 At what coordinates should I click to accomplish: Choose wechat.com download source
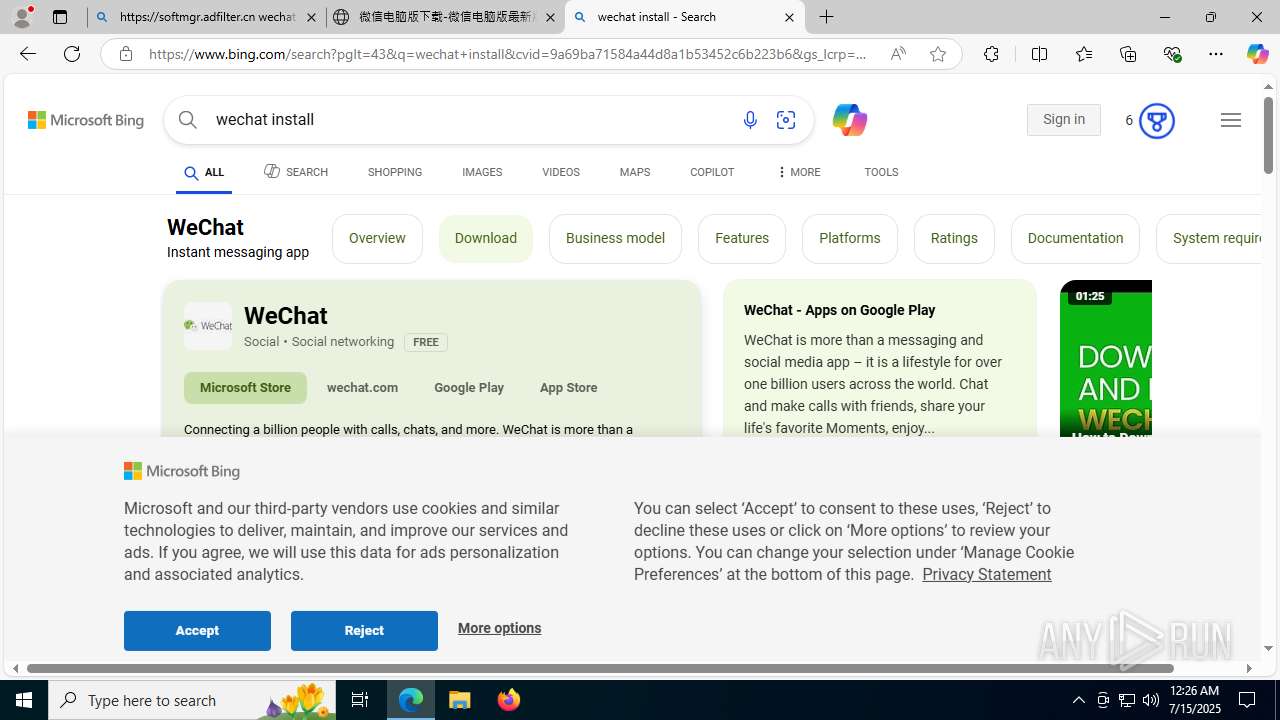click(362, 388)
